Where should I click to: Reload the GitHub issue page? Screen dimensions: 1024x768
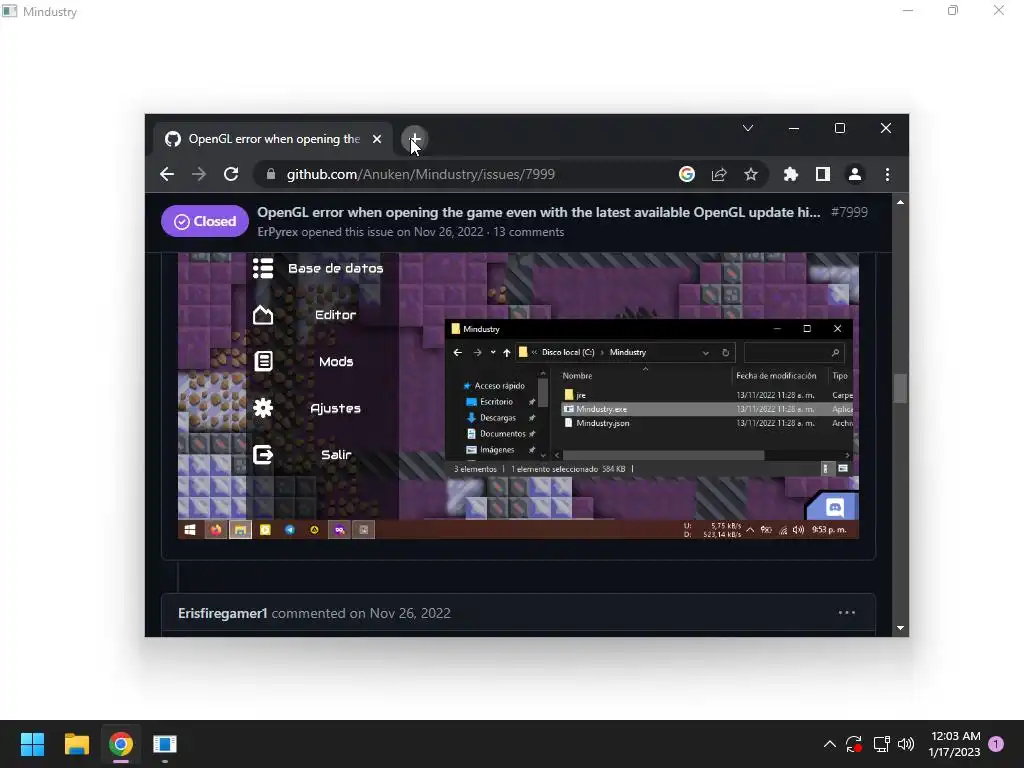pos(231,174)
